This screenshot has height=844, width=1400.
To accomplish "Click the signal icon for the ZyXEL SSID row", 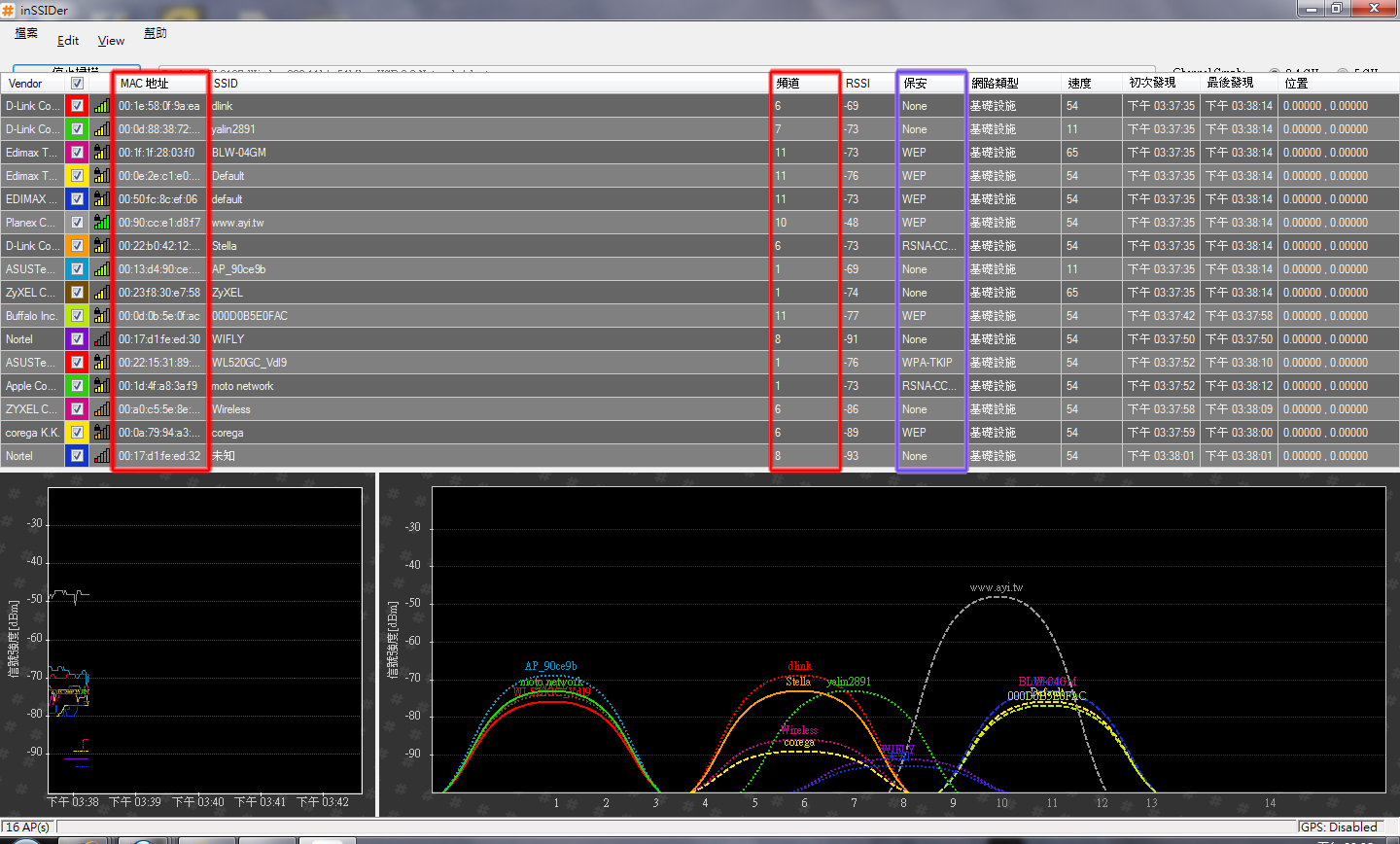I will tap(101, 293).
